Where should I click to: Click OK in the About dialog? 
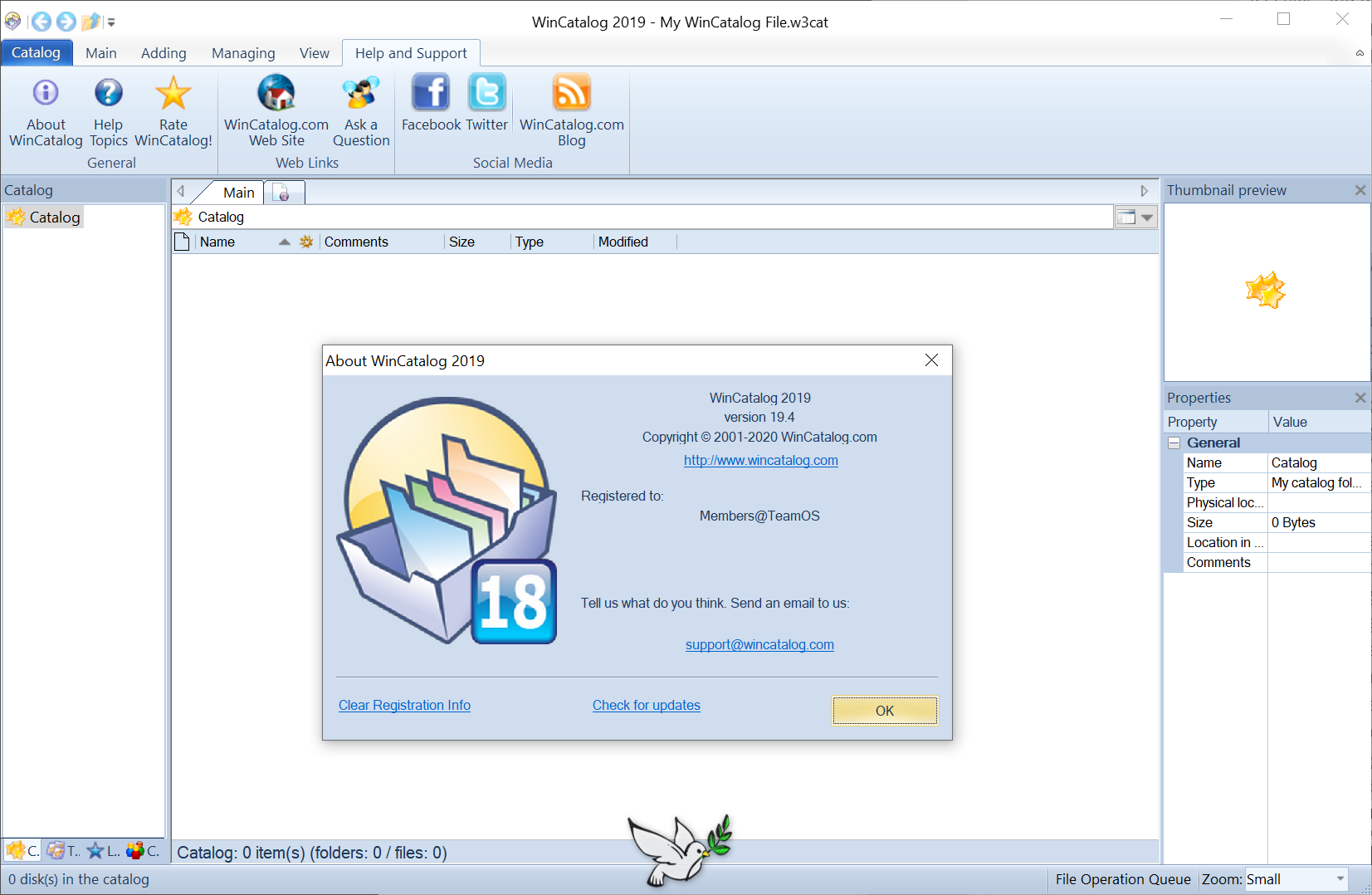point(885,711)
